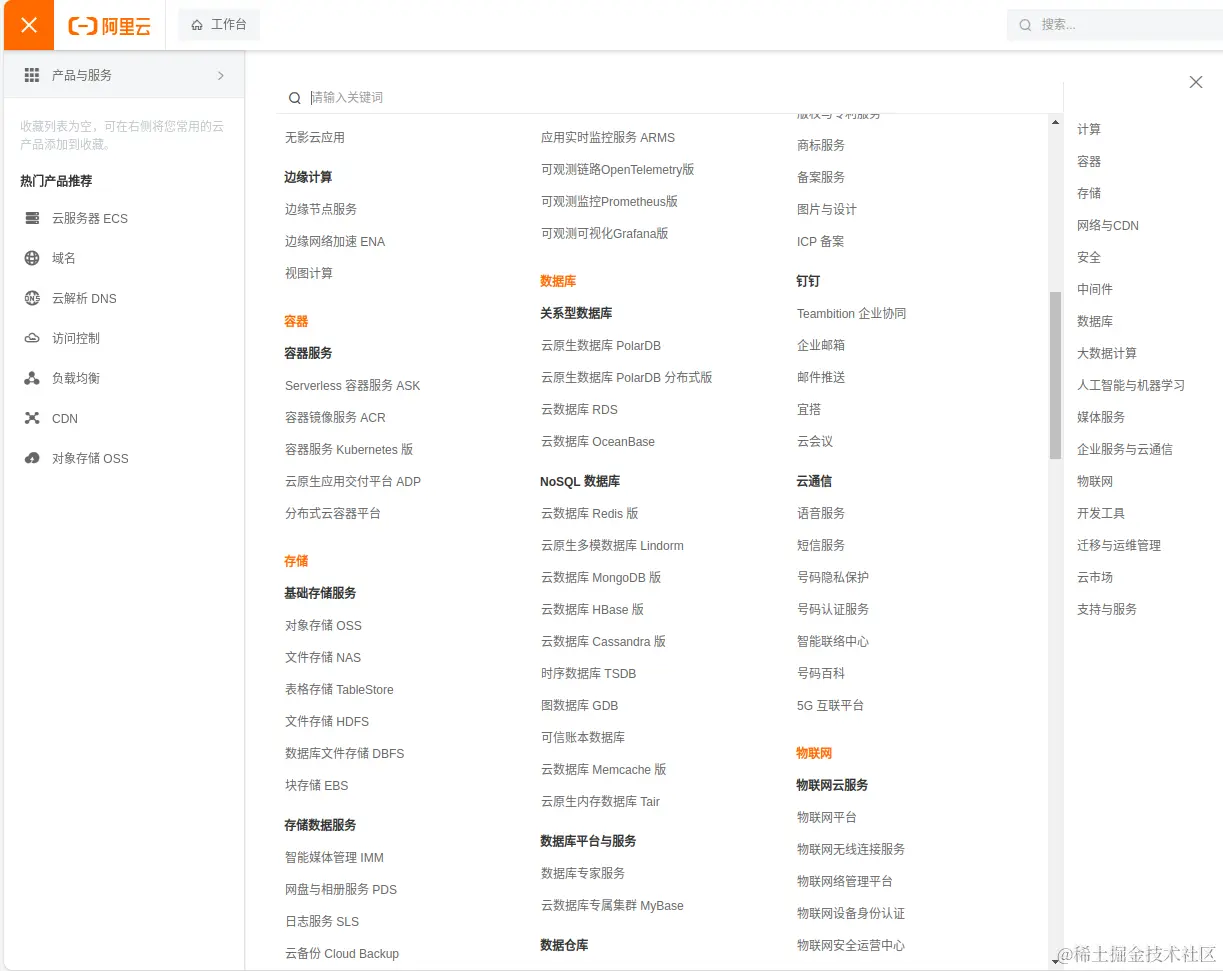Jump to 容器 in the right category index
This screenshot has height=971, width=1223.
coord(1089,161)
